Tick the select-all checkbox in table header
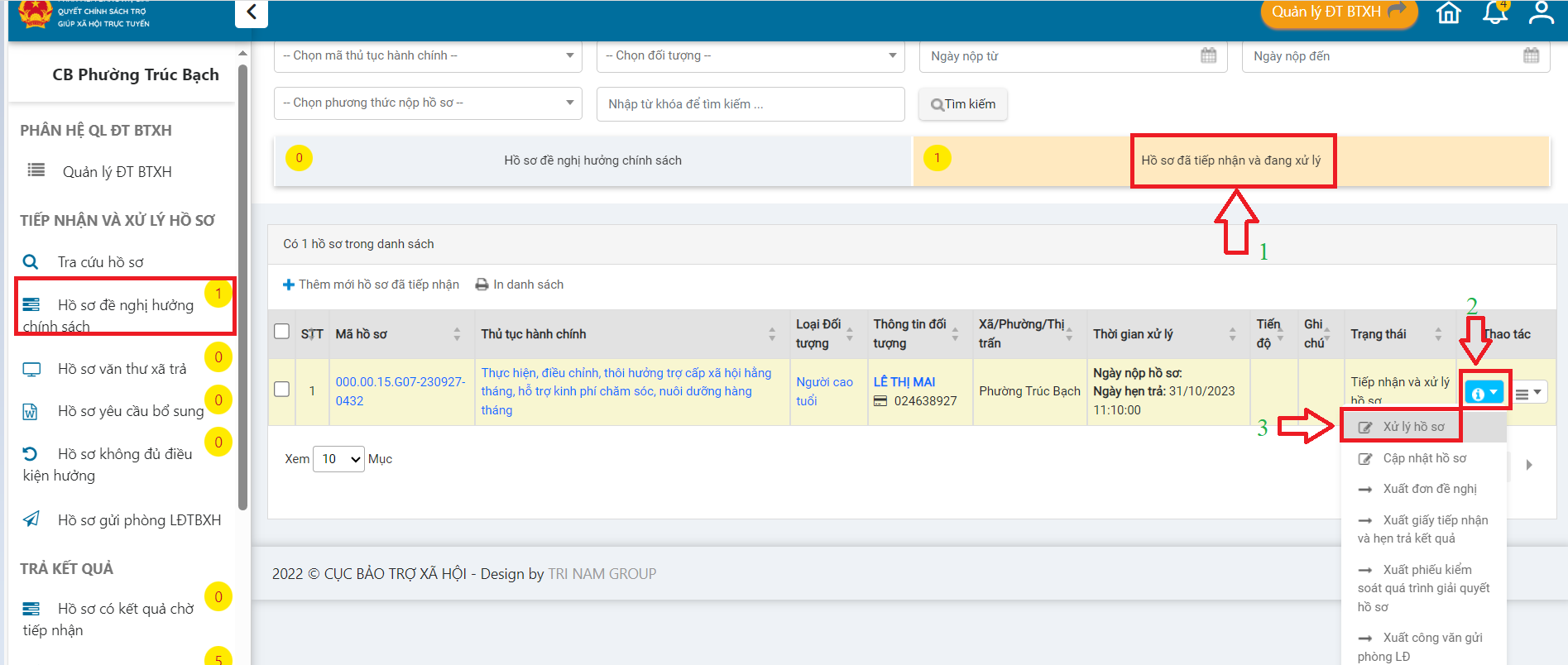The image size is (1568, 665). coord(281,332)
